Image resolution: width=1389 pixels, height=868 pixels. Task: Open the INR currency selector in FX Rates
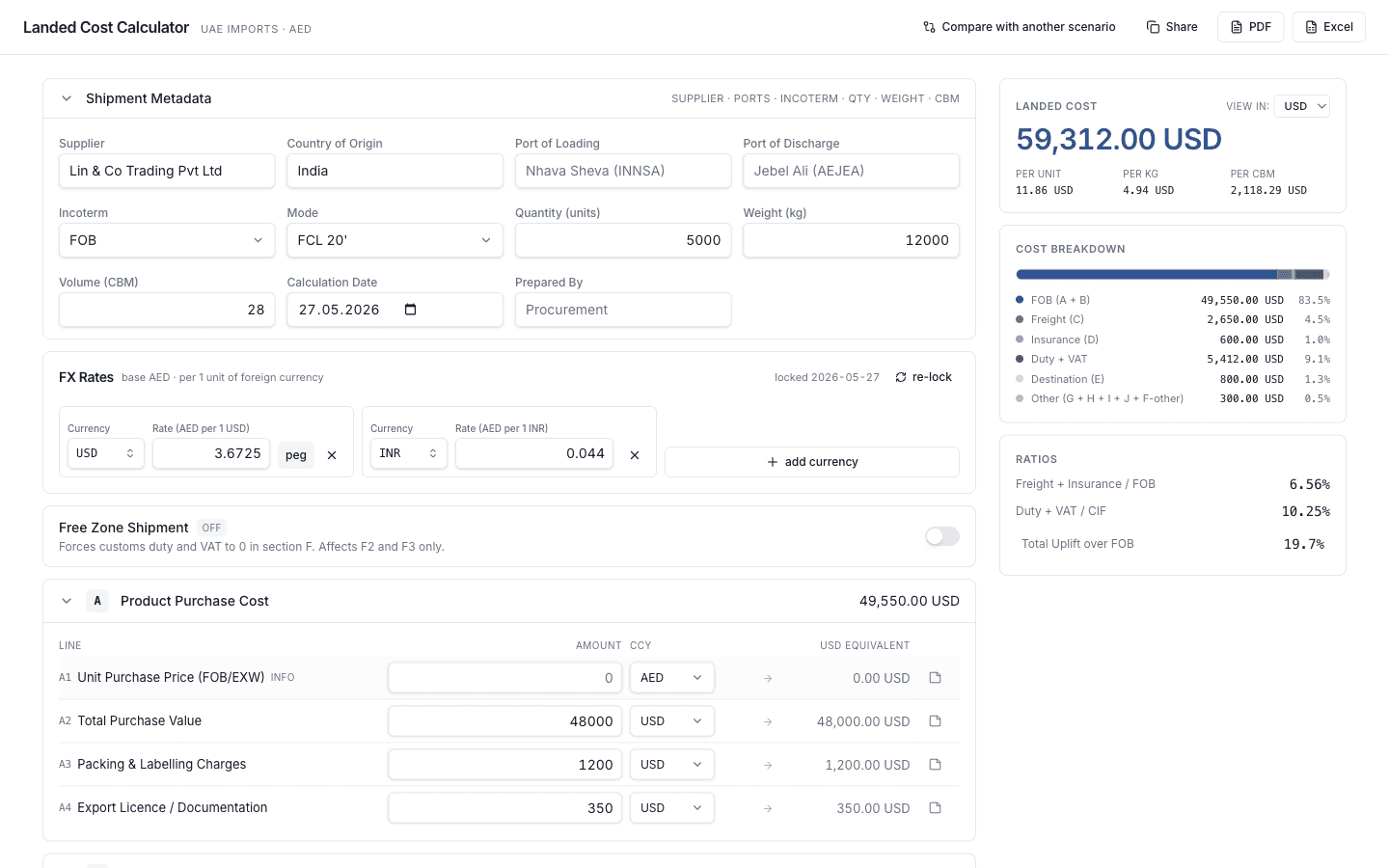(x=408, y=453)
